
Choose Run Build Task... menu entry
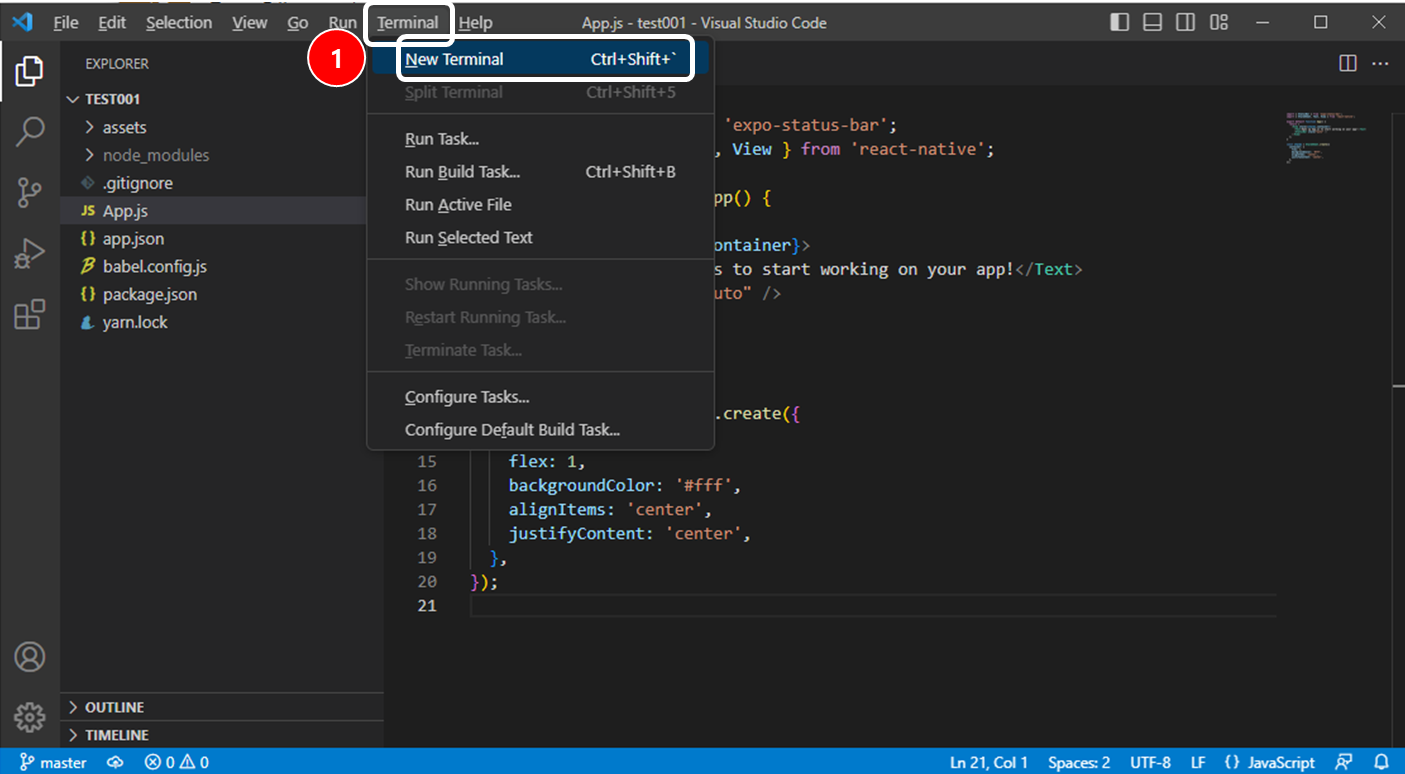click(x=540, y=172)
